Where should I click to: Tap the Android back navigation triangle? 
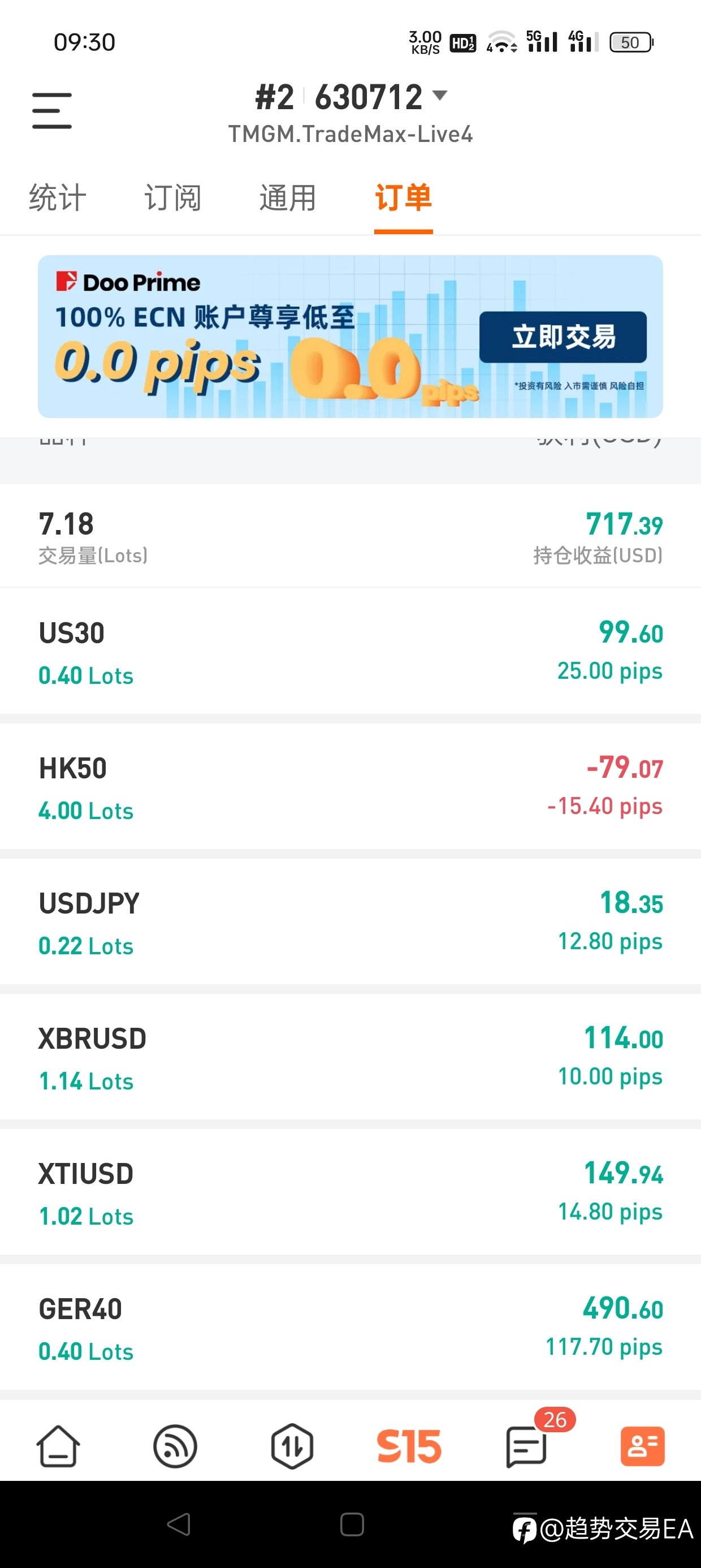179,1525
